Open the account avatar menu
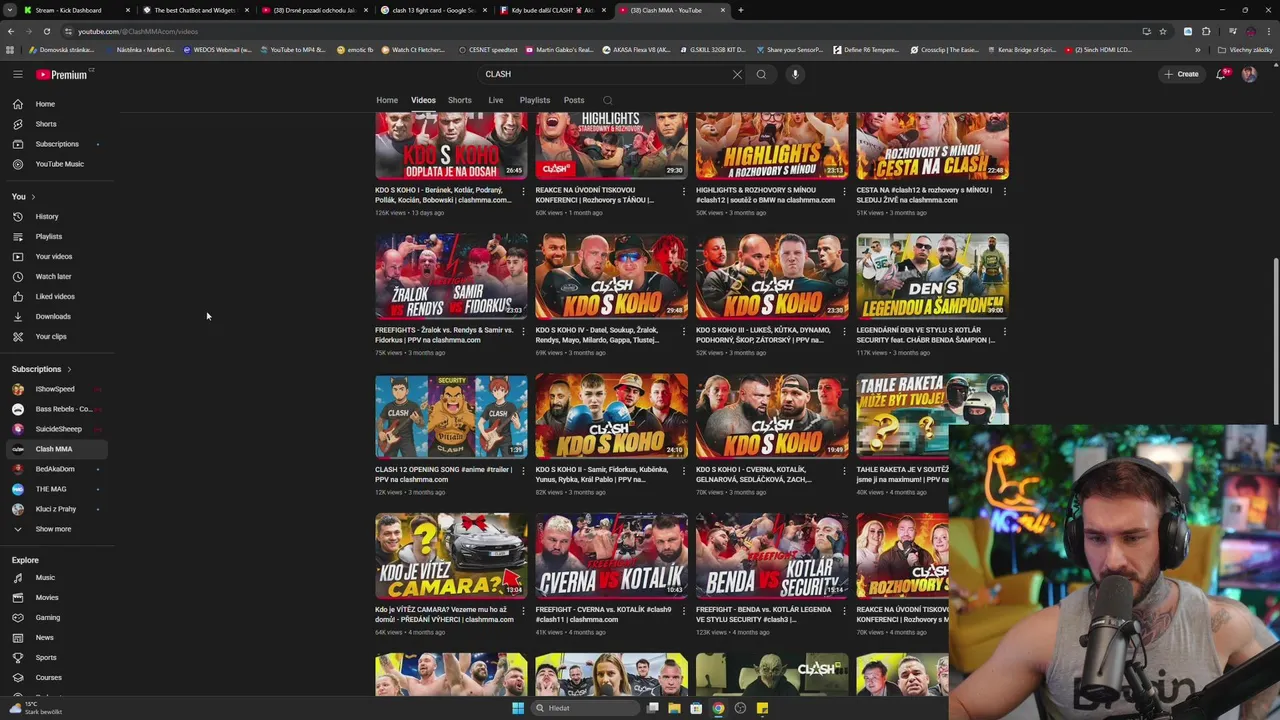Screen dimensions: 1280x720 pyautogui.click(x=1249, y=74)
